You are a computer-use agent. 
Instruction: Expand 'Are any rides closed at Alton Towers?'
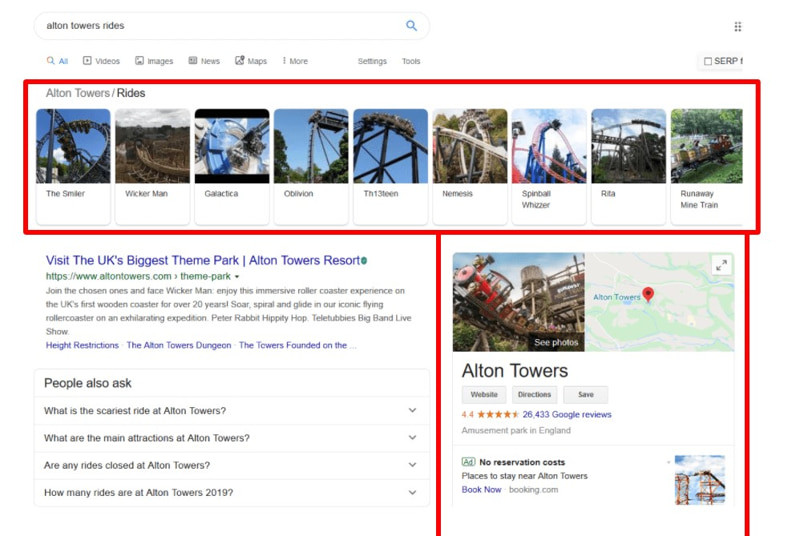(231, 465)
